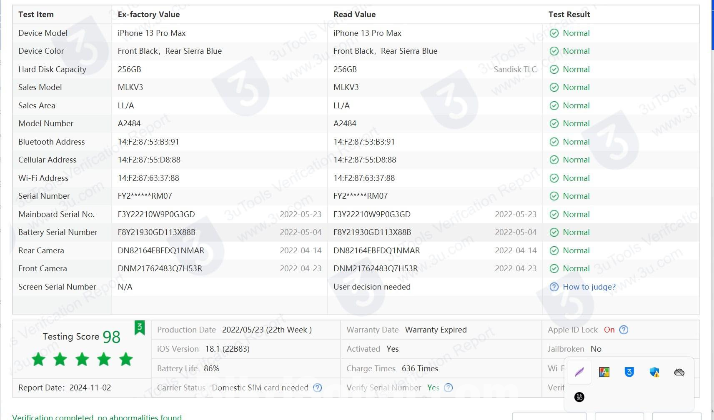
Task: Open 3uTools icon in system tray
Action: [629, 372]
